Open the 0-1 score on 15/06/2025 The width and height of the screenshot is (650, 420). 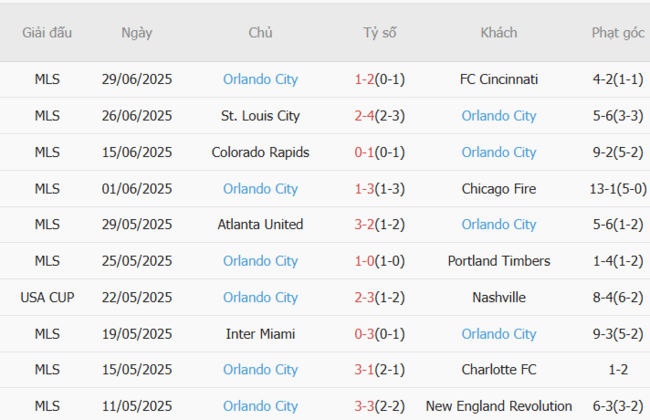(x=364, y=152)
